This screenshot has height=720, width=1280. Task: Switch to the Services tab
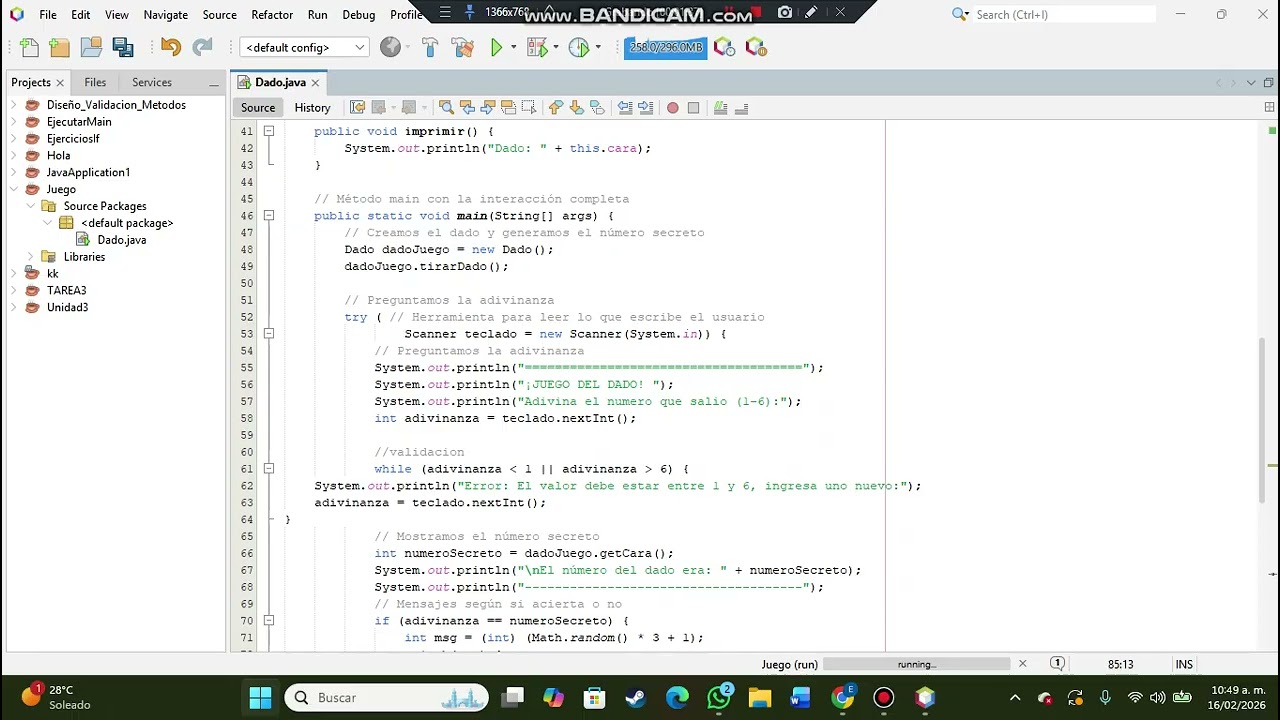[x=152, y=82]
